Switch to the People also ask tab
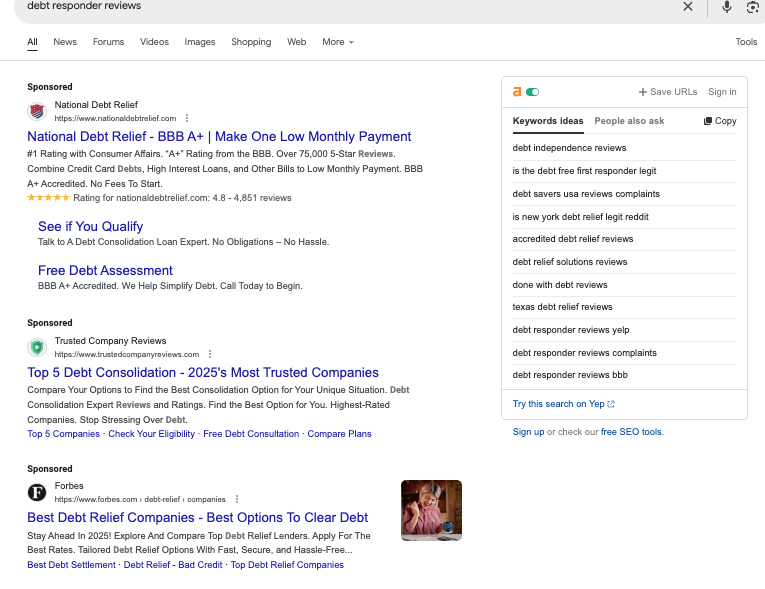 pos(629,121)
